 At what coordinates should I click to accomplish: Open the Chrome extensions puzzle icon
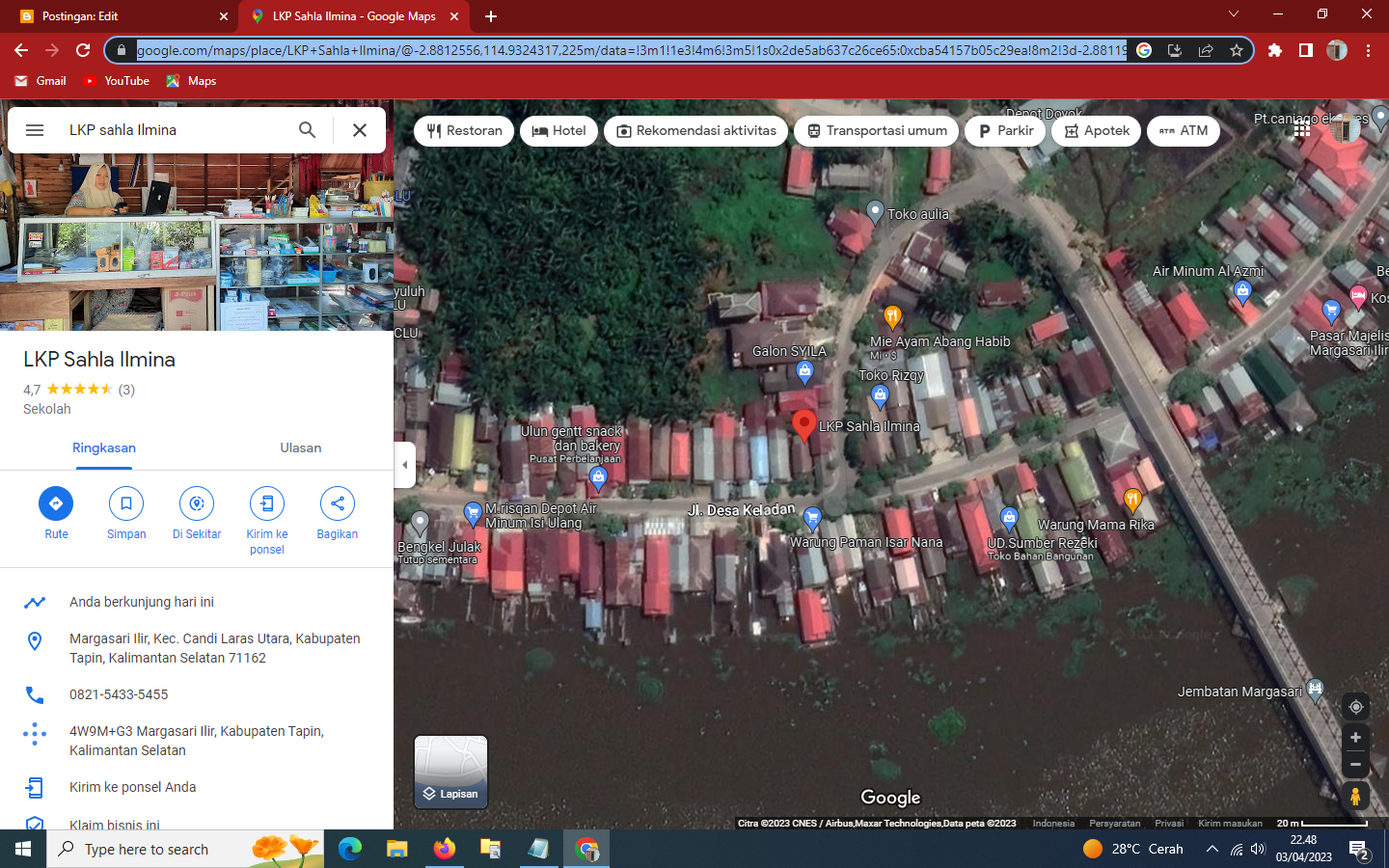(1275, 50)
